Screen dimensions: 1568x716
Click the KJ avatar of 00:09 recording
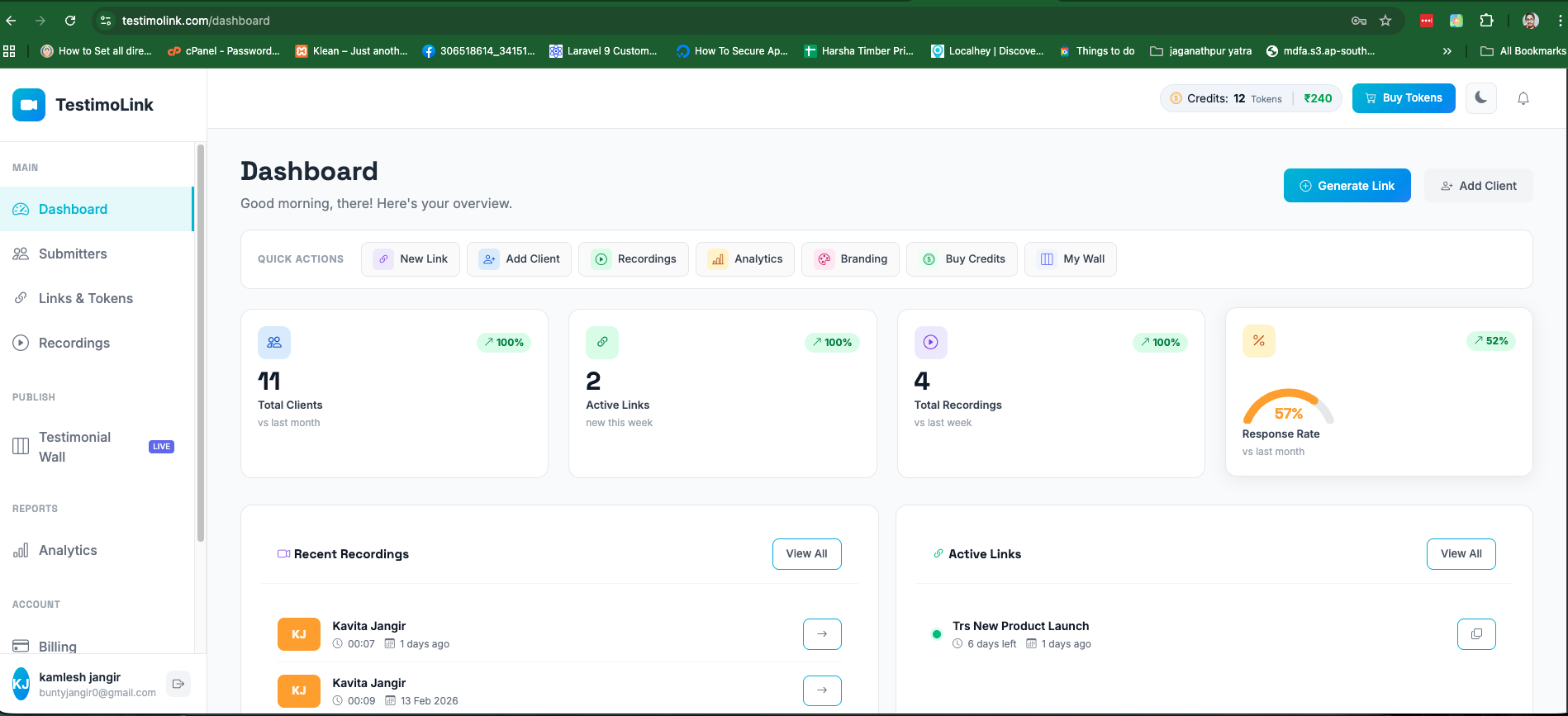(x=299, y=690)
